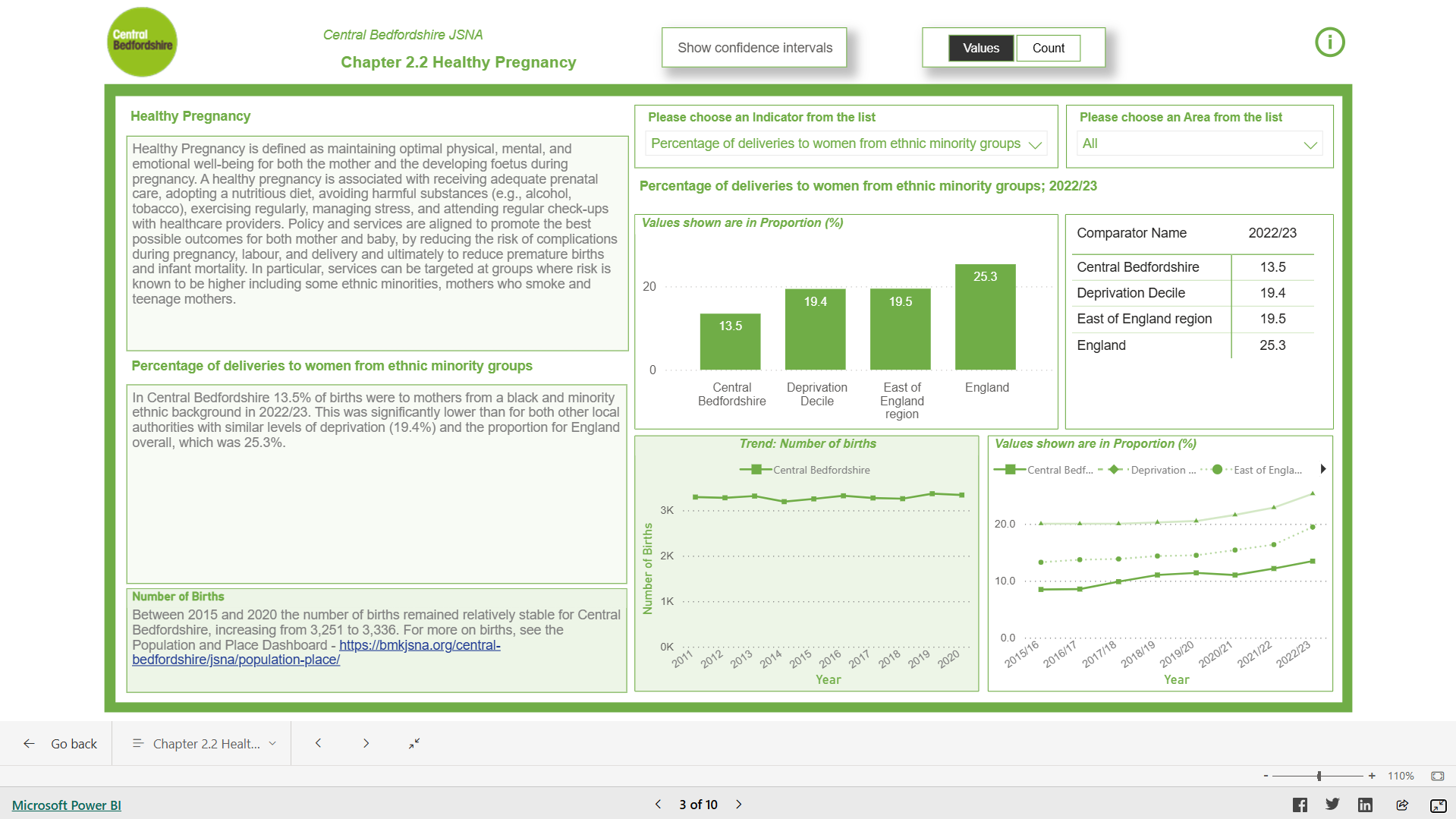Click Deprivation legend item in proportion chart
The width and height of the screenshot is (1456, 819).
click(x=1147, y=470)
